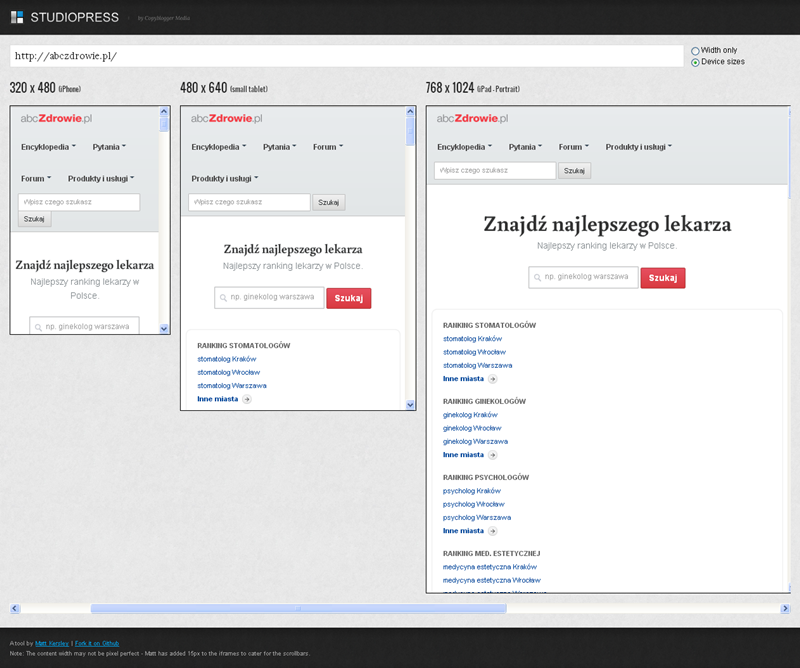Open stomatolog Wrocław link in small tablet preview
This screenshot has height=668, width=800.
tap(229, 373)
